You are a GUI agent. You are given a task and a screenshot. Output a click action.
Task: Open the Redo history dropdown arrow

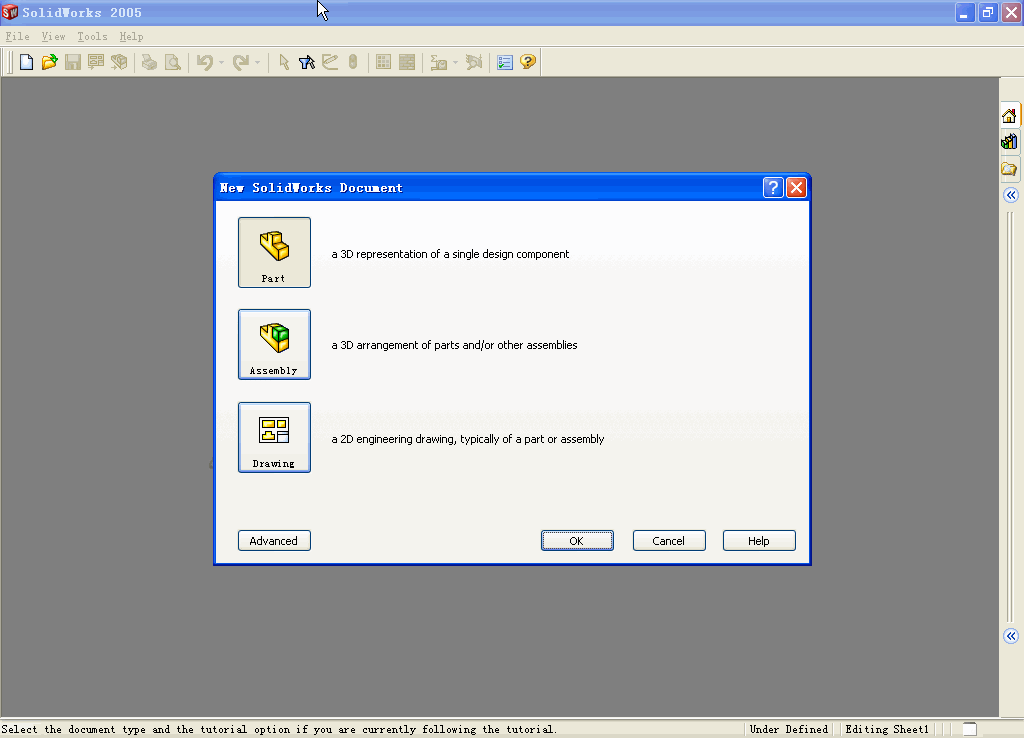(x=257, y=63)
